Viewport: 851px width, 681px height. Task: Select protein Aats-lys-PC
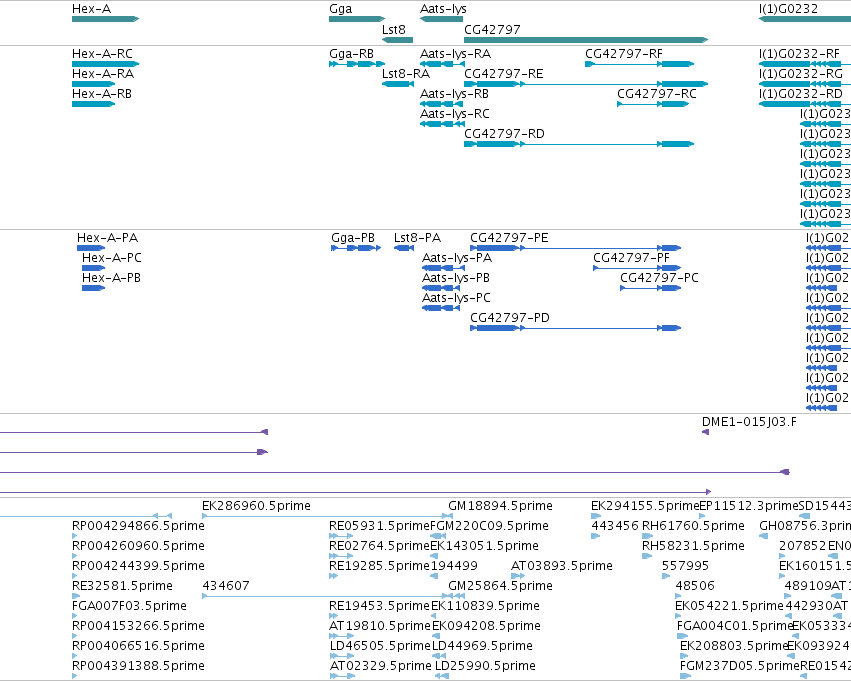point(441,308)
